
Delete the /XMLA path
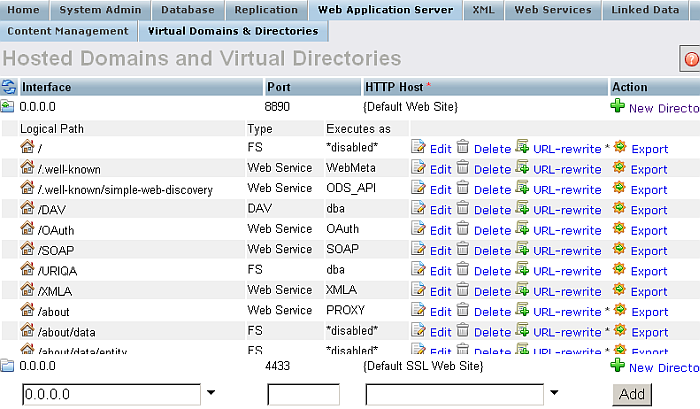[492, 292]
